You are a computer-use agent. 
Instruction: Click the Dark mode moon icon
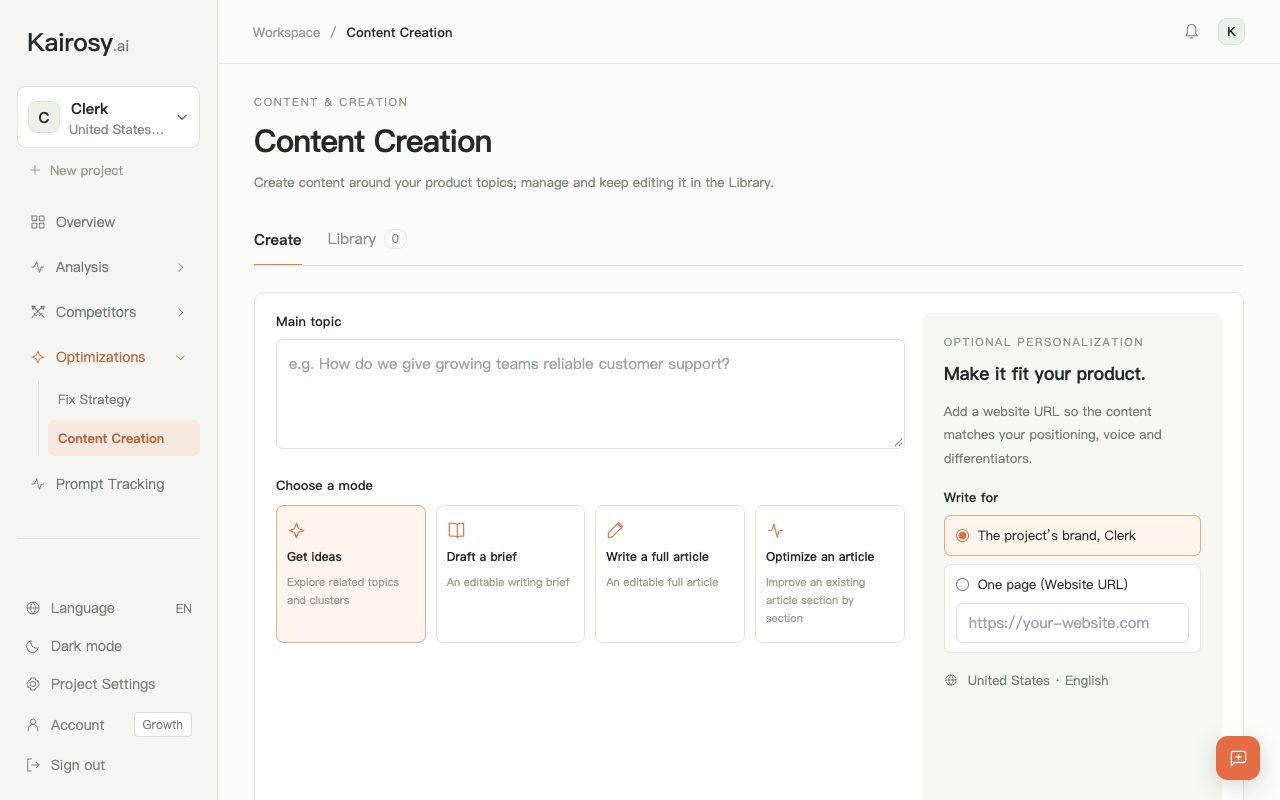click(33, 646)
